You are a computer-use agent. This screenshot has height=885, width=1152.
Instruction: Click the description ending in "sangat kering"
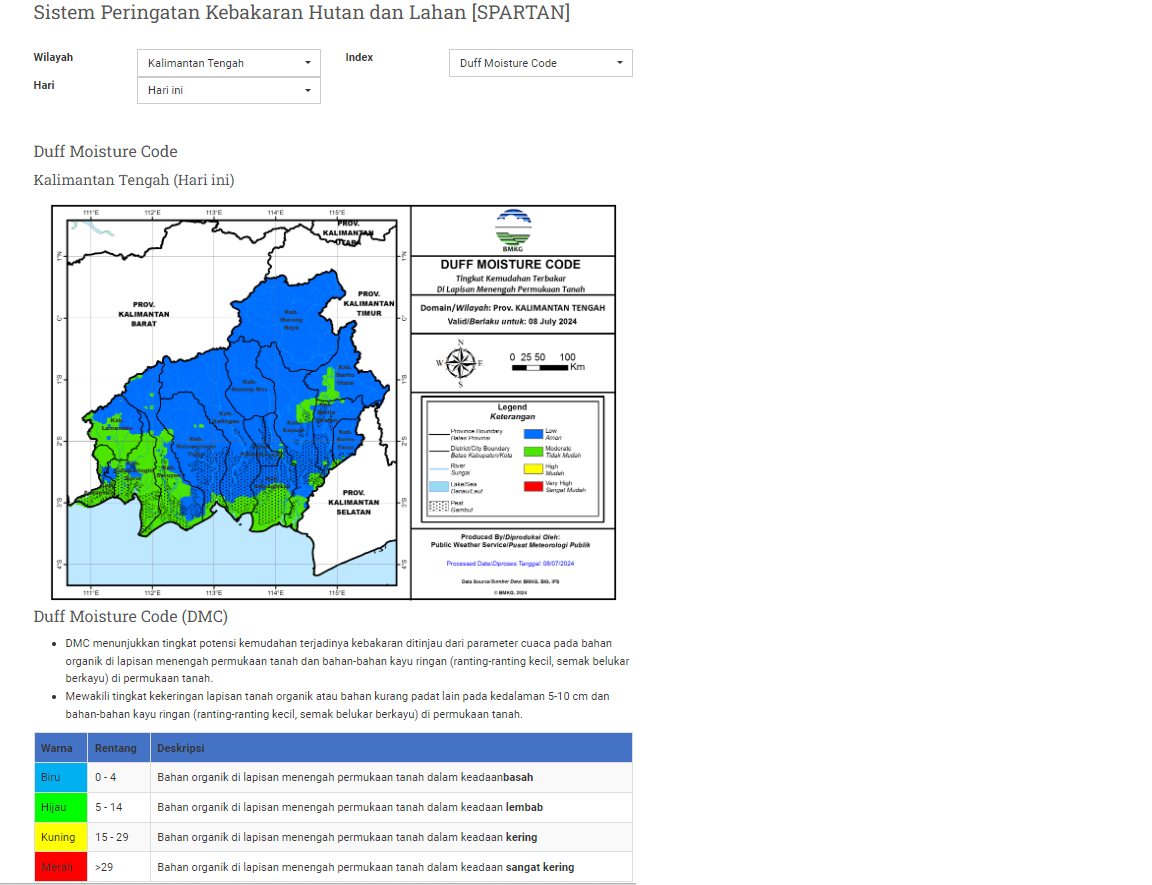(x=366, y=867)
